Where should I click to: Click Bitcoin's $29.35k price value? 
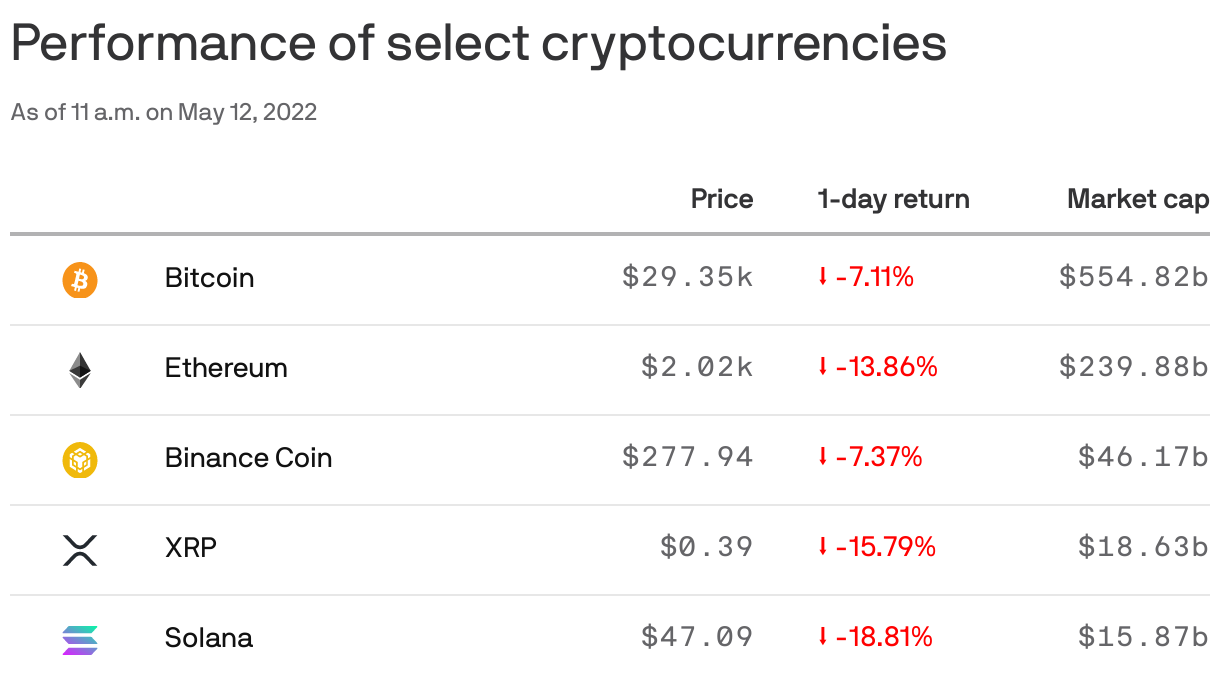coord(688,277)
